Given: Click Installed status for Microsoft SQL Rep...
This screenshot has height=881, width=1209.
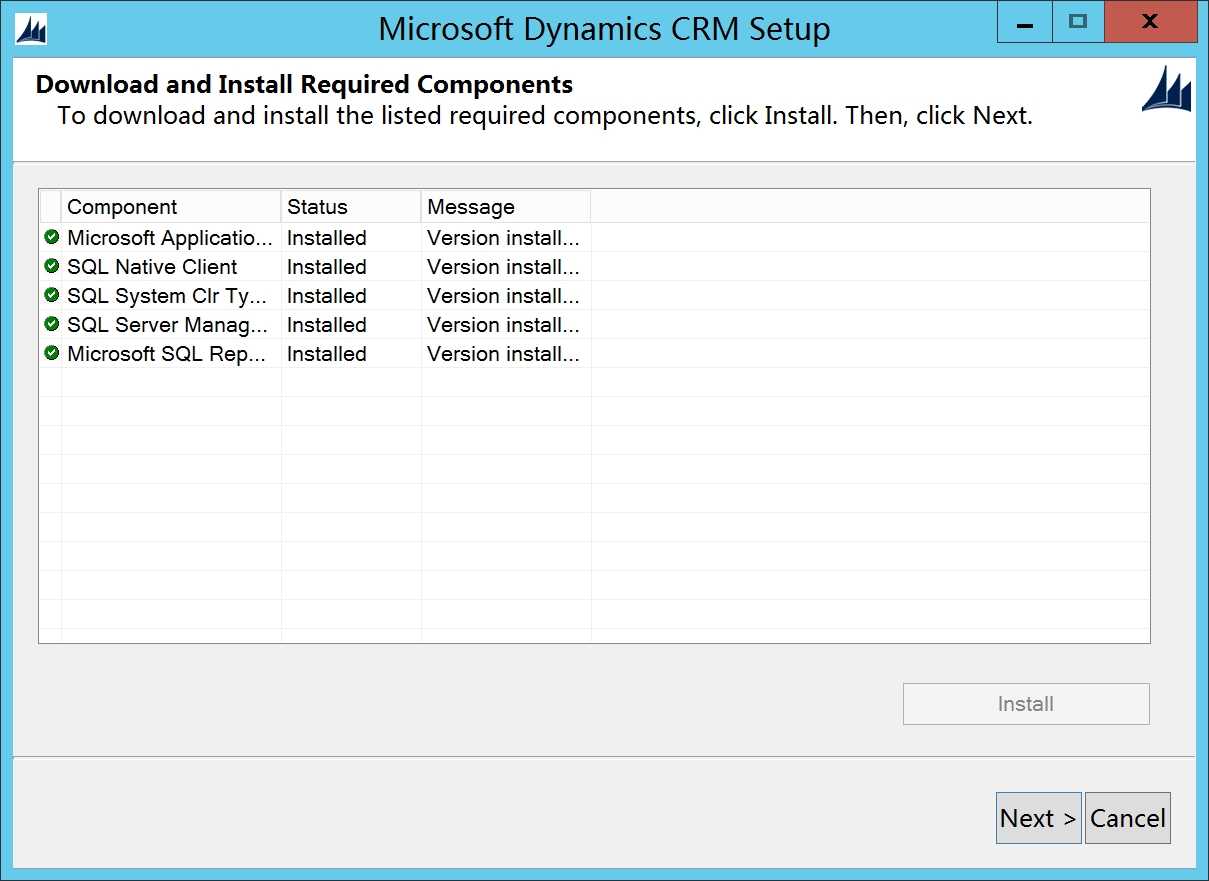Looking at the screenshot, I should point(327,354).
